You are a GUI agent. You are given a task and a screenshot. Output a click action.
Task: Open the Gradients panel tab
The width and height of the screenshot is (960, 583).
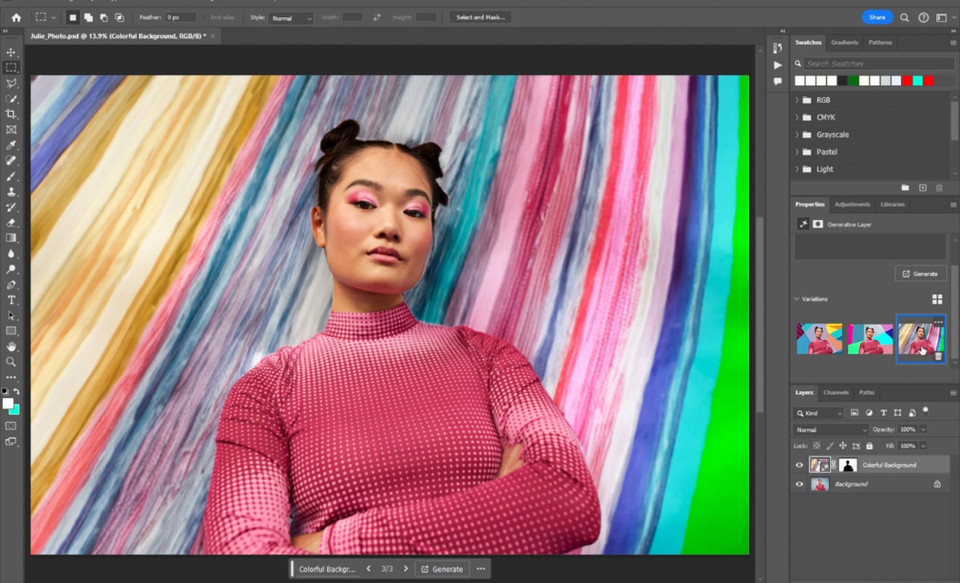(844, 42)
